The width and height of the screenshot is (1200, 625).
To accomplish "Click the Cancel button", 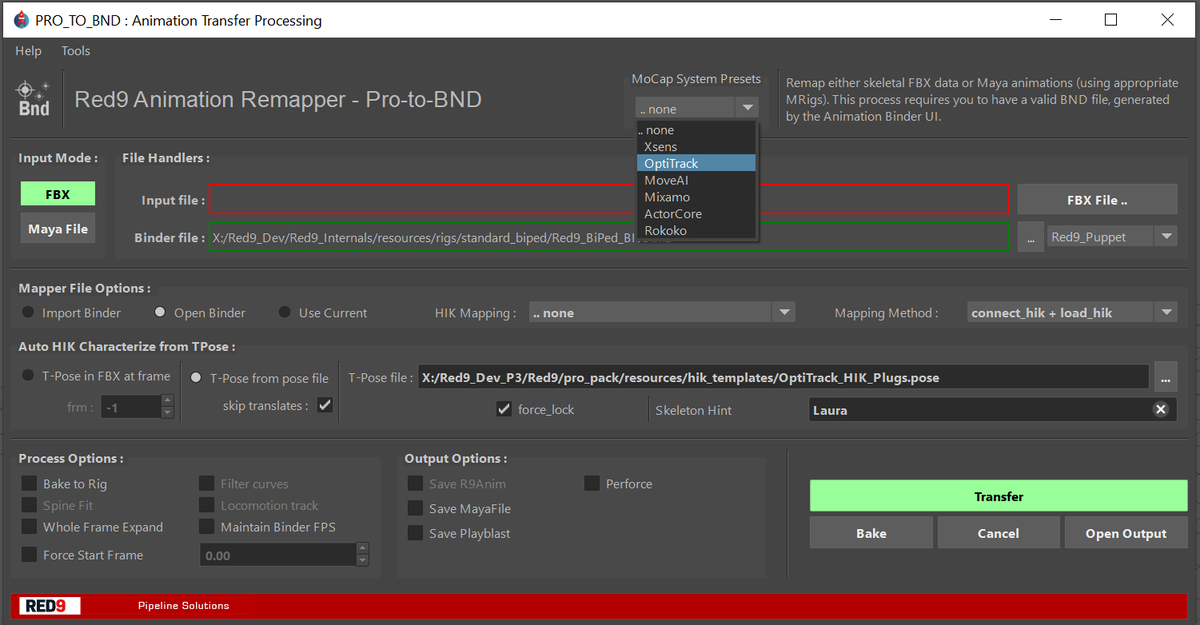I will 998,533.
